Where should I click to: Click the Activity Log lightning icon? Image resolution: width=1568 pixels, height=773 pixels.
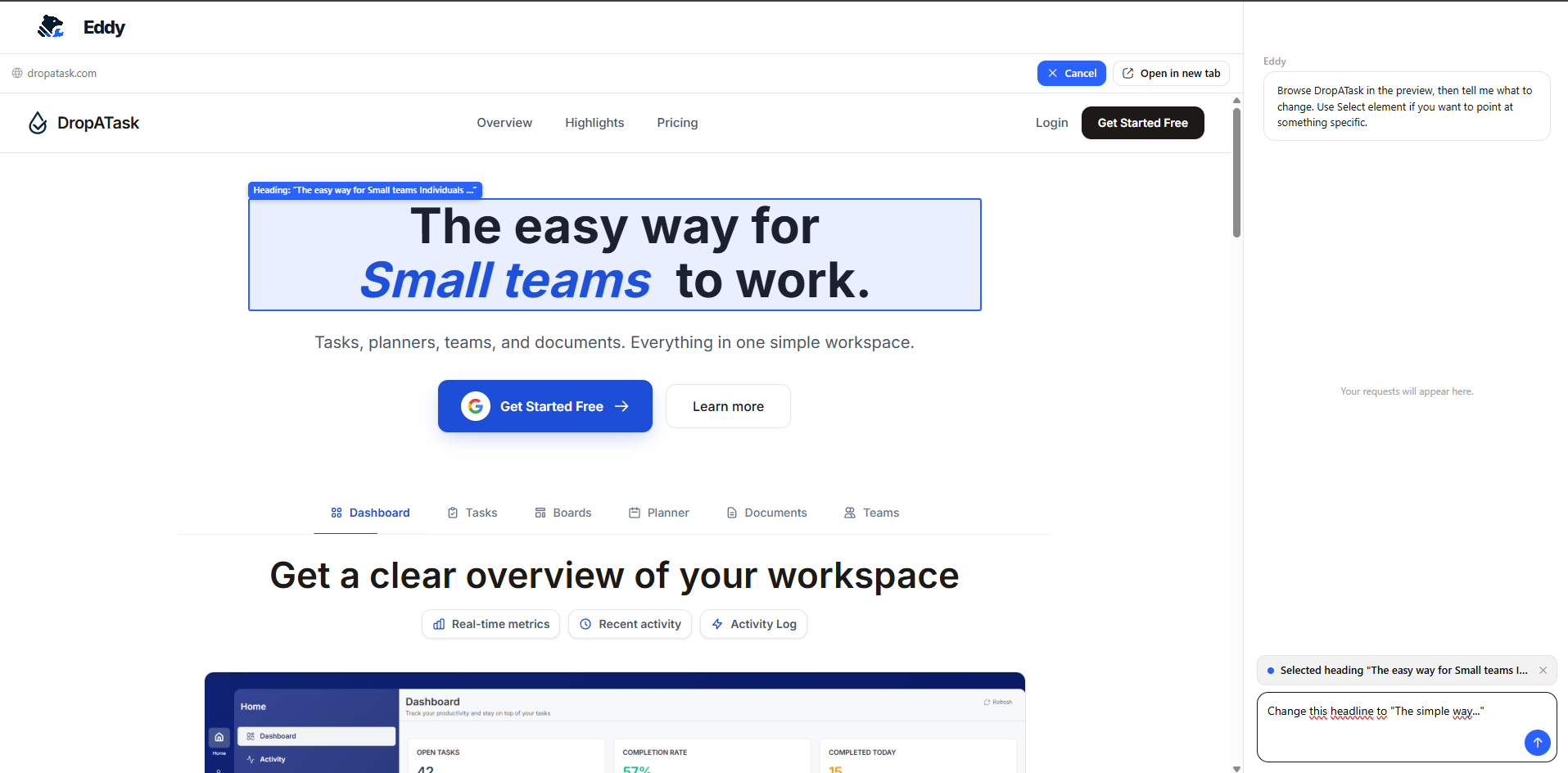point(717,624)
